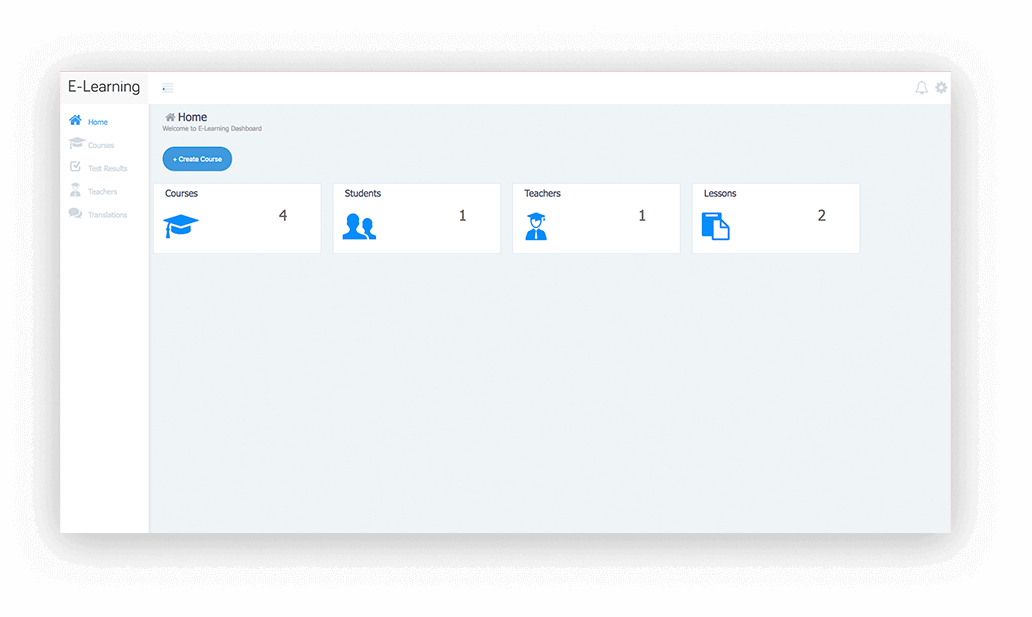Click the Courses graduation cap sidebar icon
This screenshot has width=1032, height=617.
[76, 143]
